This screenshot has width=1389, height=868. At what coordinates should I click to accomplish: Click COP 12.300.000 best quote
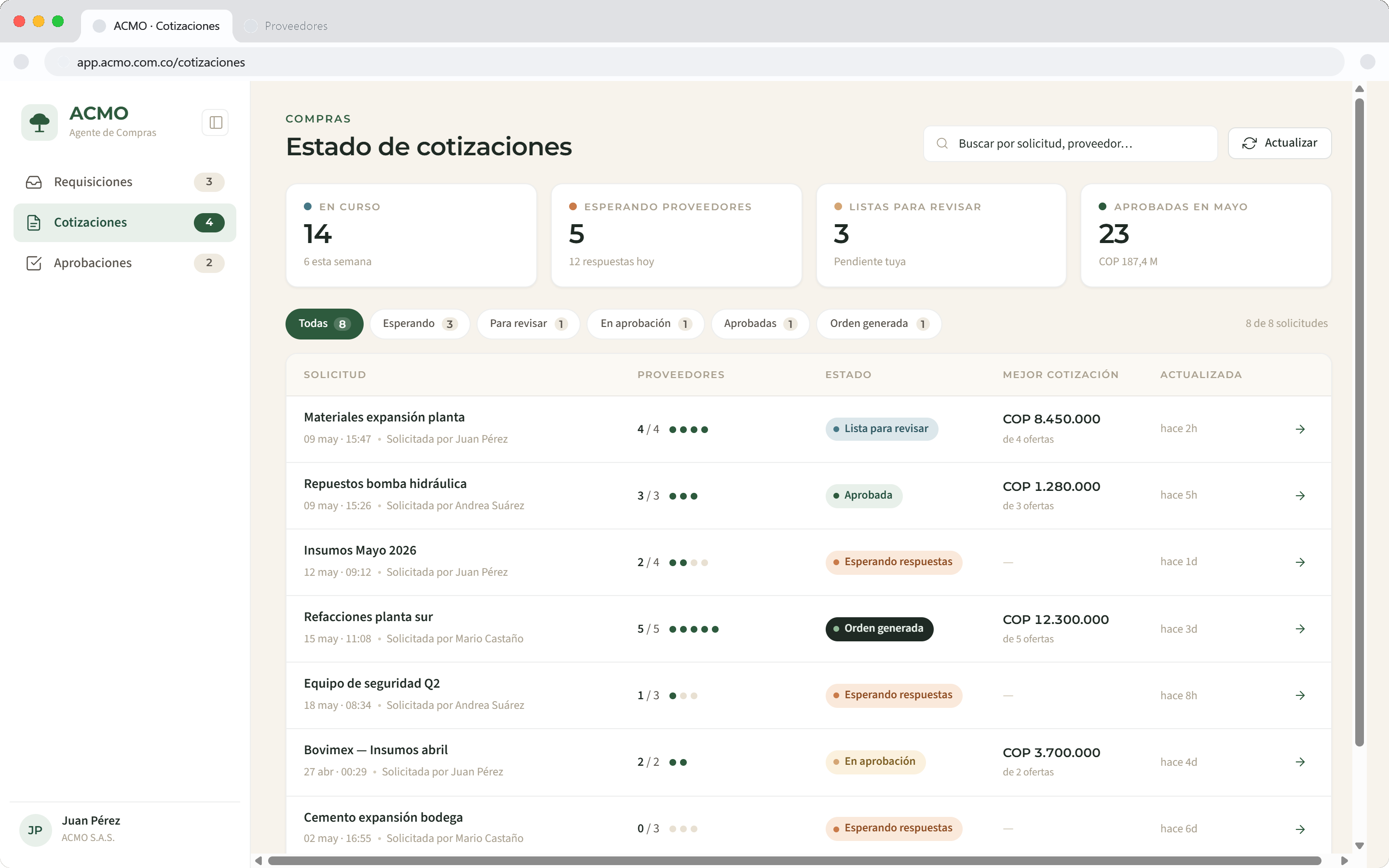tap(1056, 620)
